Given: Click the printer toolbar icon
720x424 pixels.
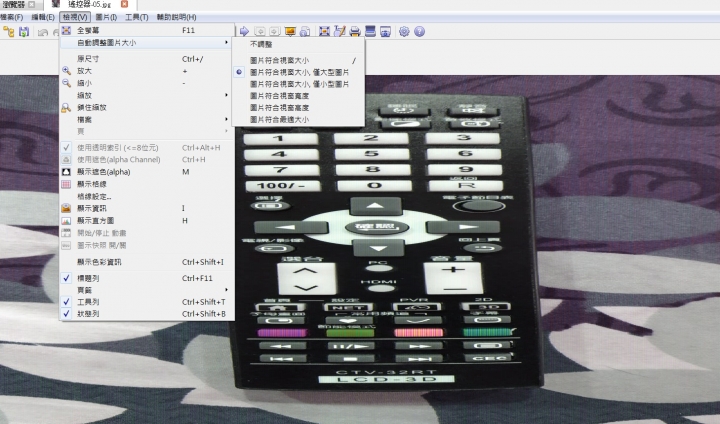Looking at the screenshot, I should pos(354,31).
